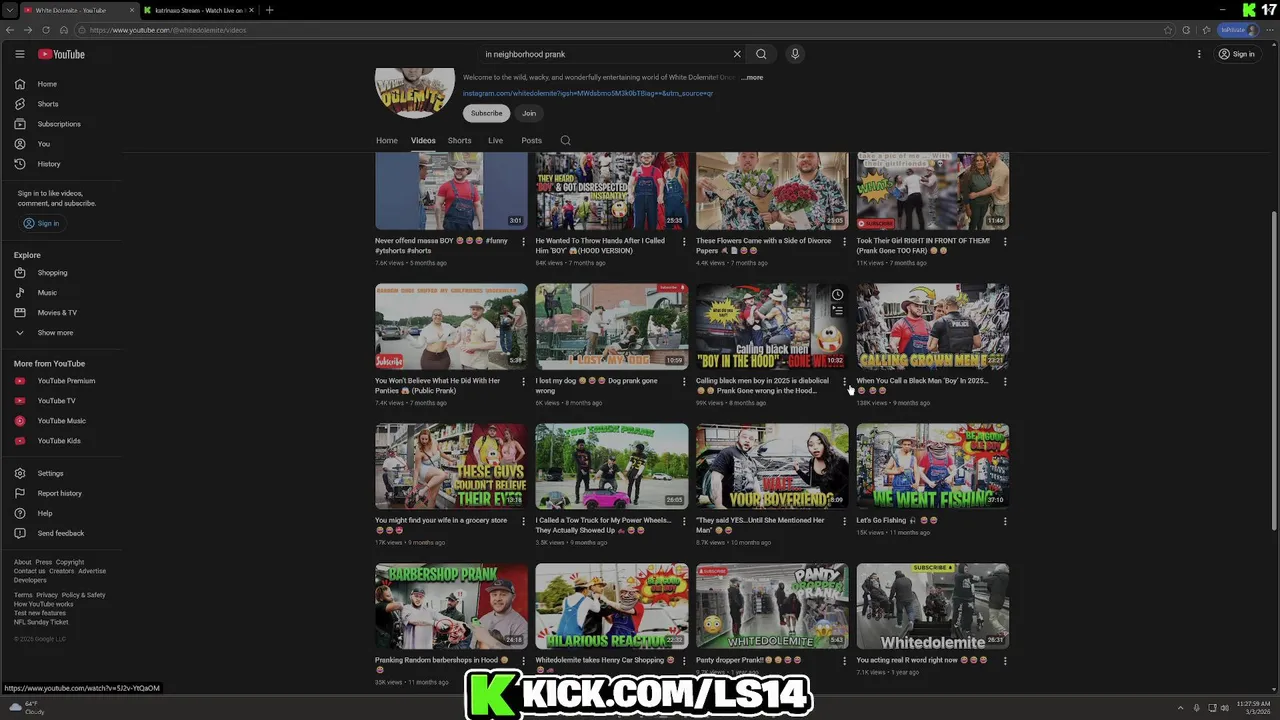Screen dimensions: 1280x720
Task: Reload the page with browser refresh button
Action: click(x=46, y=30)
